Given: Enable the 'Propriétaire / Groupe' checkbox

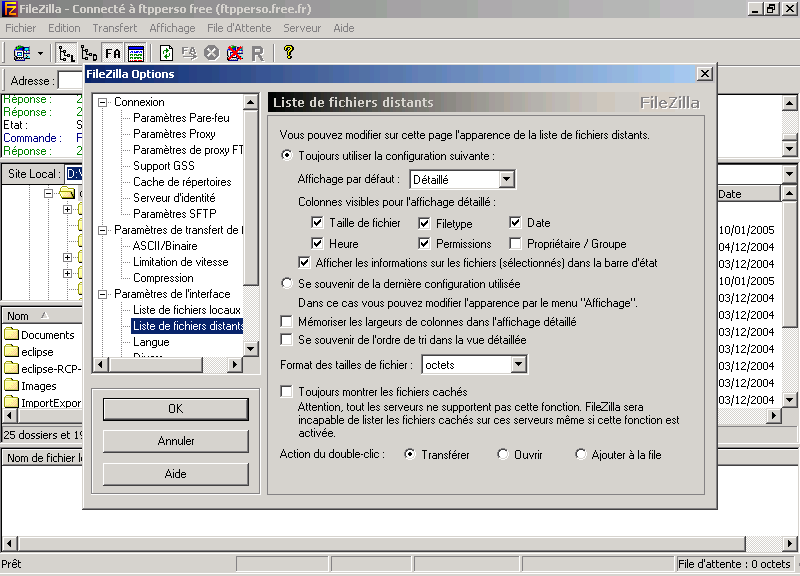Looking at the screenshot, I should tap(515, 243).
